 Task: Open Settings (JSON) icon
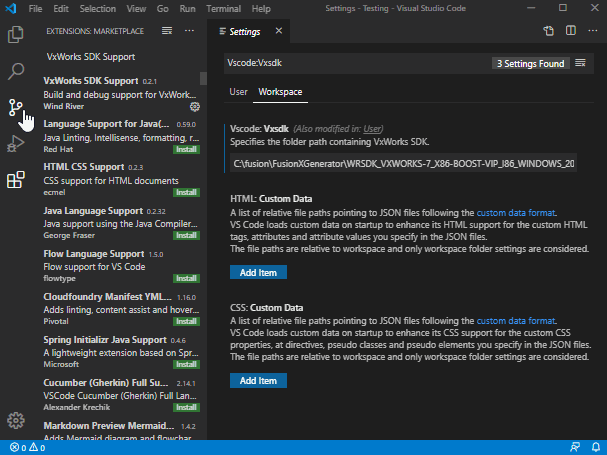click(549, 31)
